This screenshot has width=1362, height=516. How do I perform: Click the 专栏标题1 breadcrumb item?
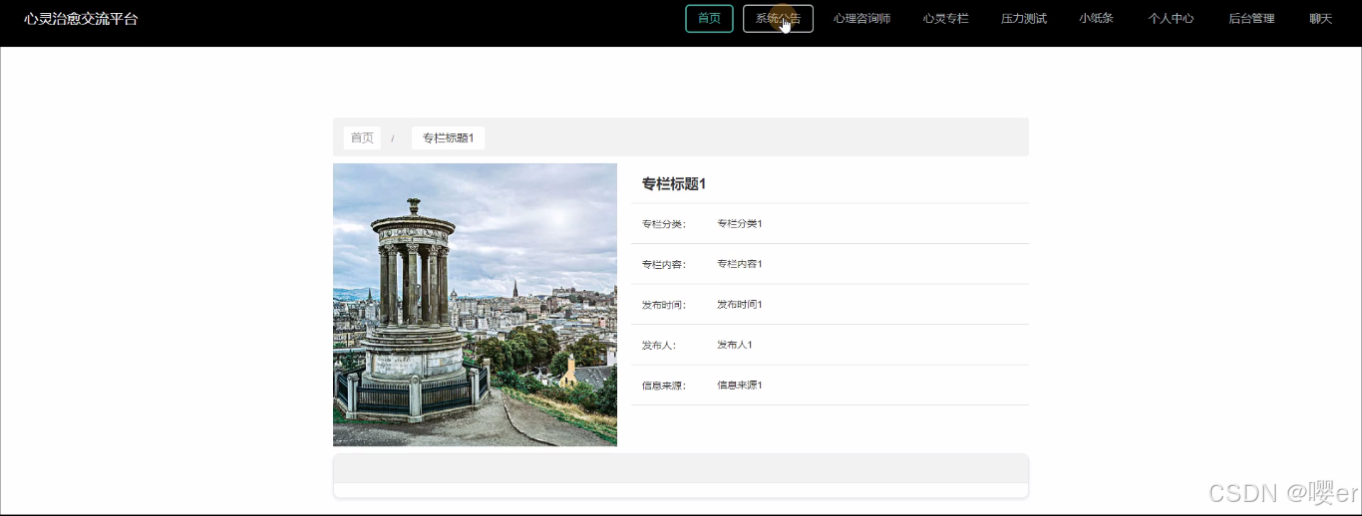click(448, 138)
